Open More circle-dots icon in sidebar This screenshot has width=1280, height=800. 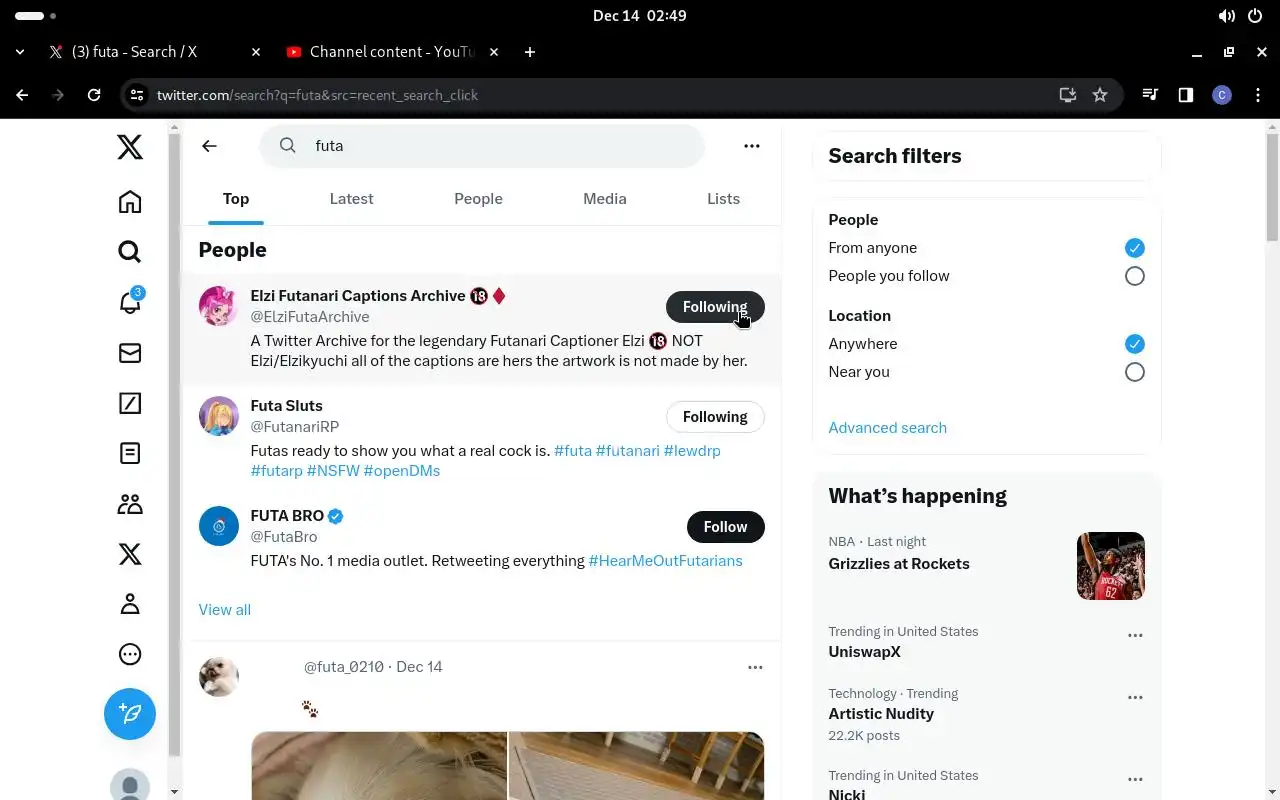pos(130,654)
